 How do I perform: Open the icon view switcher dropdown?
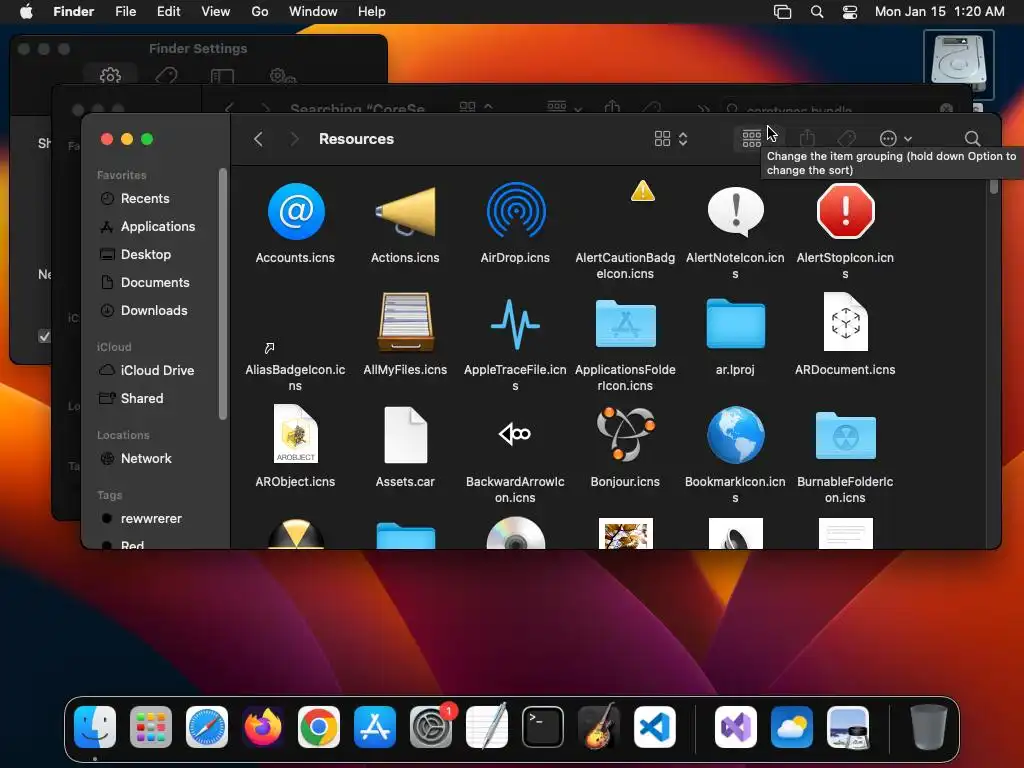tap(671, 138)
